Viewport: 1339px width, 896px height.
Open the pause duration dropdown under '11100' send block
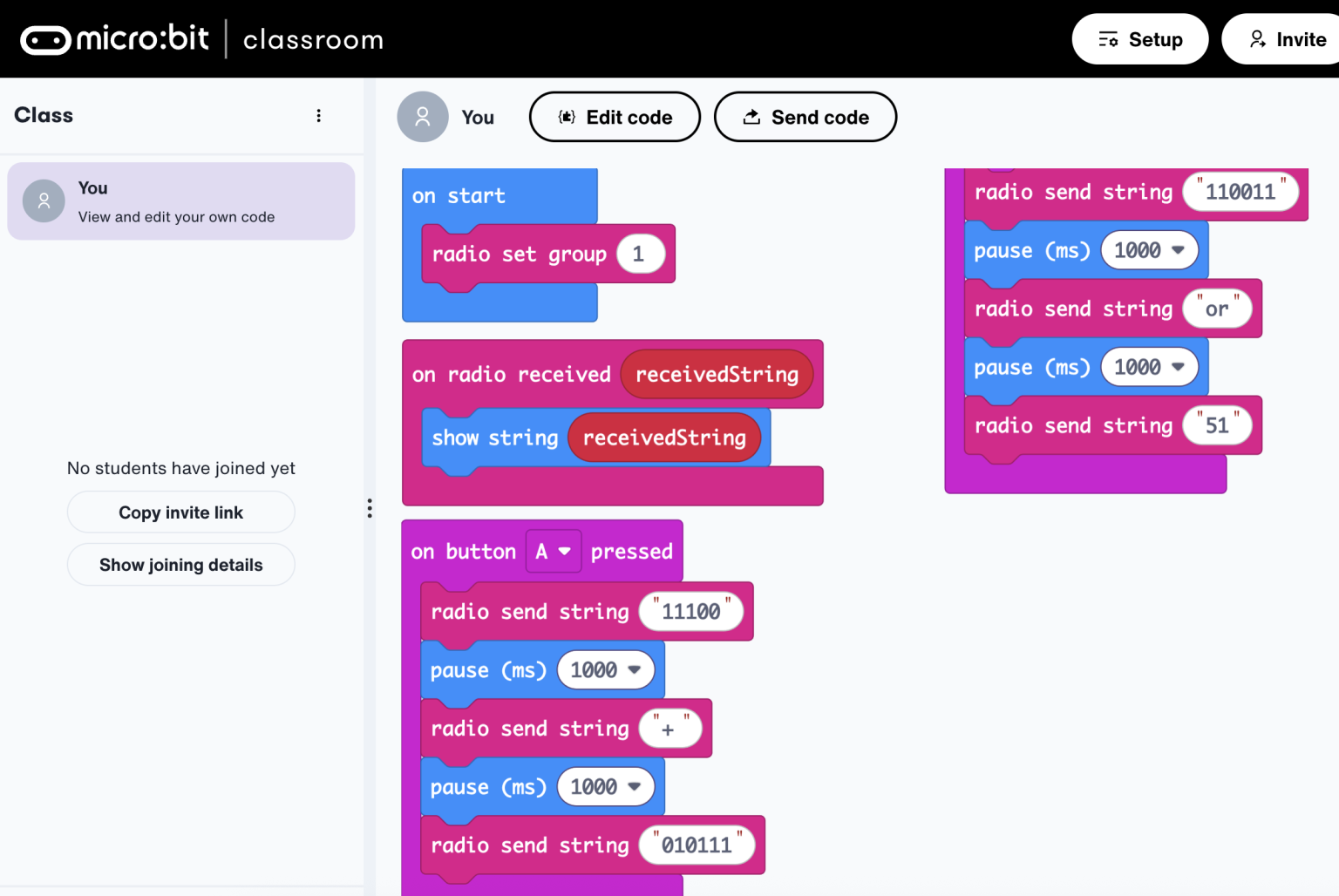coord(606,669)
